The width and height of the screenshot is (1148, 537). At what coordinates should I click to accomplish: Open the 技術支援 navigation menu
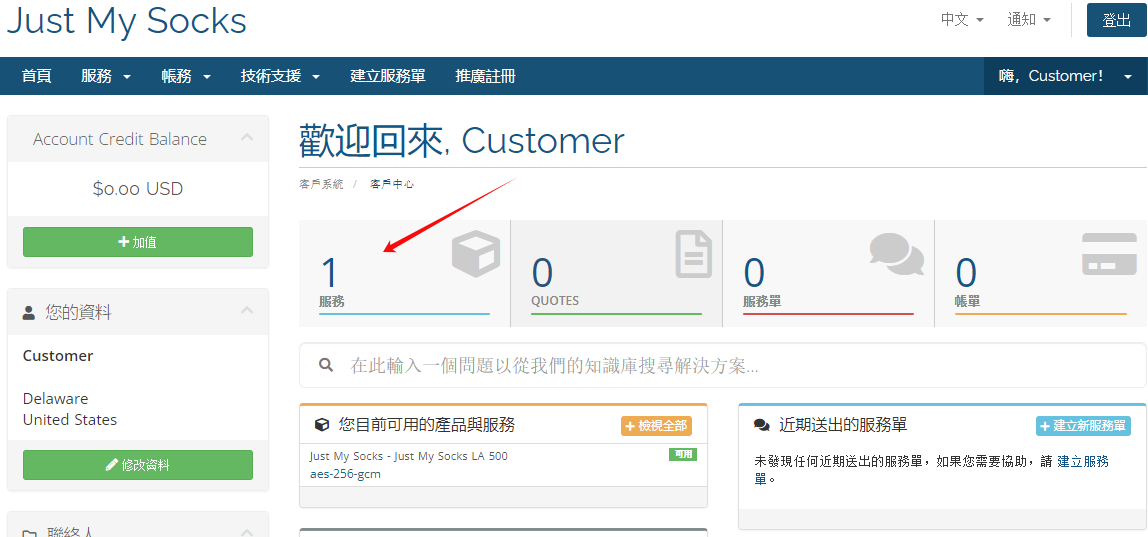[280, 76]
